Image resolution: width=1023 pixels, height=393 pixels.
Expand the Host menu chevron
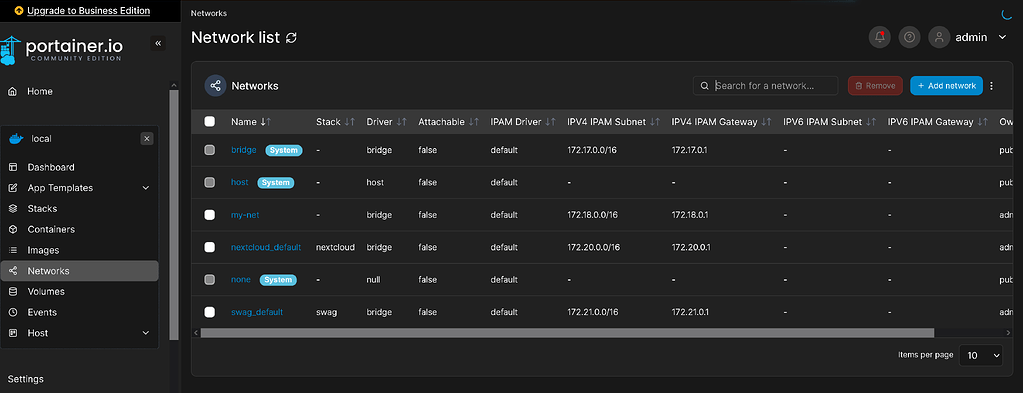[146, 333]
